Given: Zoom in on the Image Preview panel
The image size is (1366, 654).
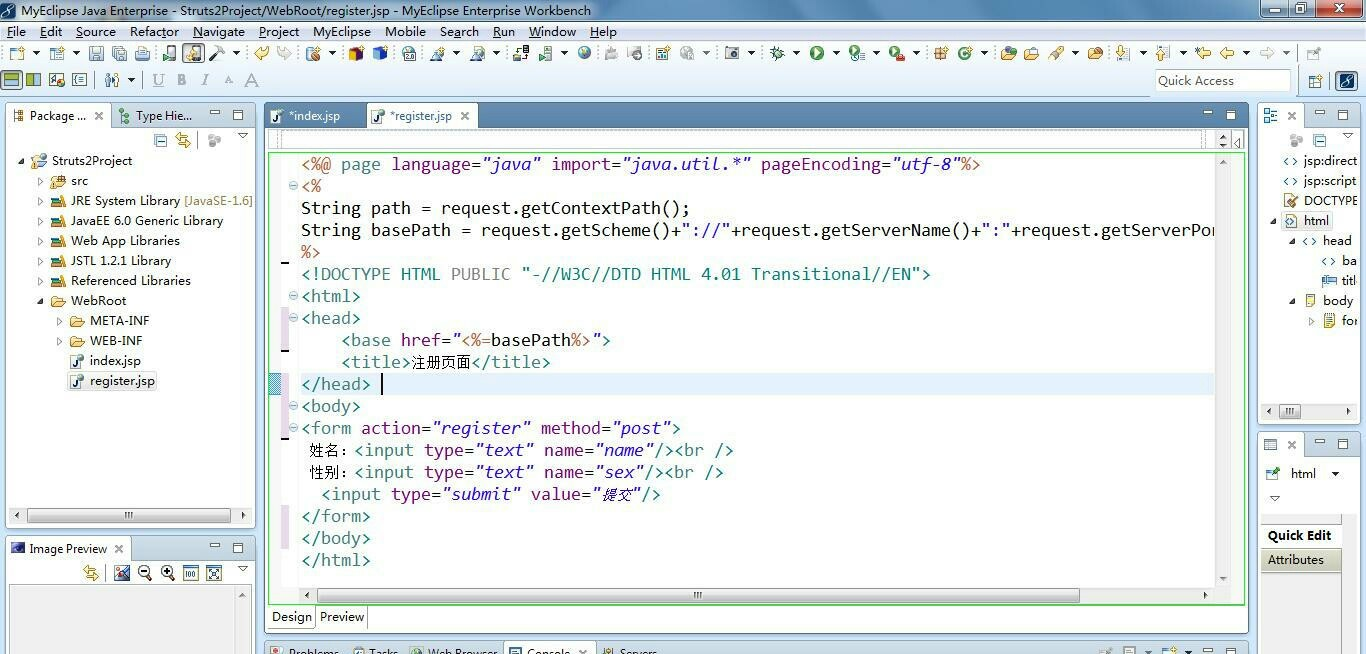Looking at the screenshot, I should pos(167,573).
